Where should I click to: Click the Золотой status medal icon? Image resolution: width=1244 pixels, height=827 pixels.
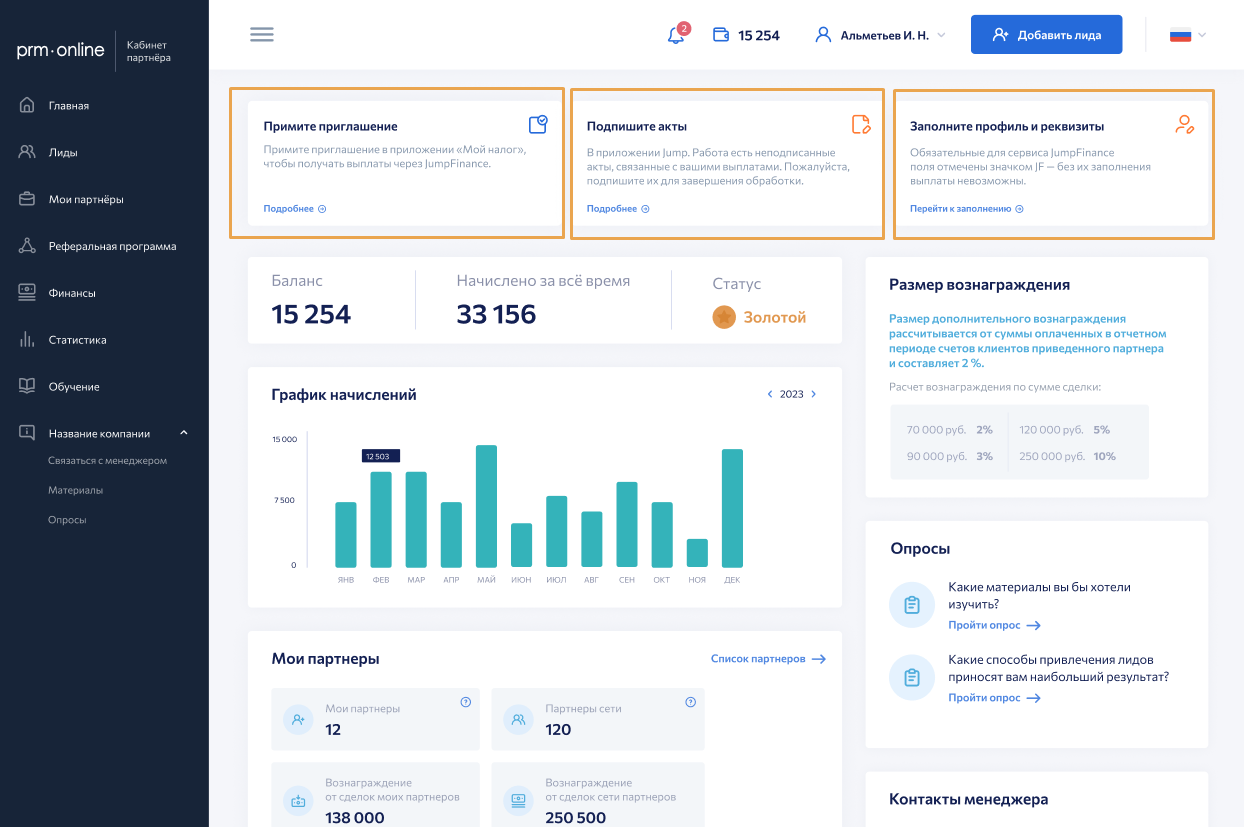[724, 317]
